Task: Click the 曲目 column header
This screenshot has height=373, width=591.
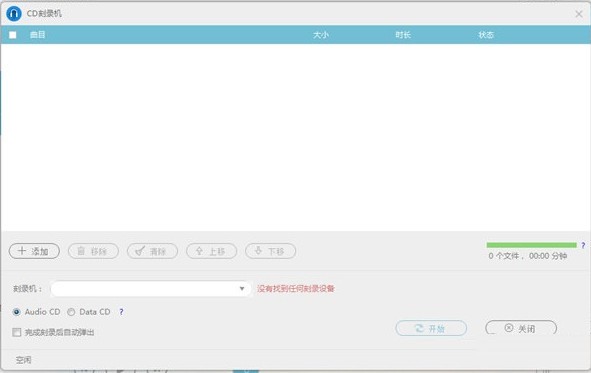Action: point(38,35)
